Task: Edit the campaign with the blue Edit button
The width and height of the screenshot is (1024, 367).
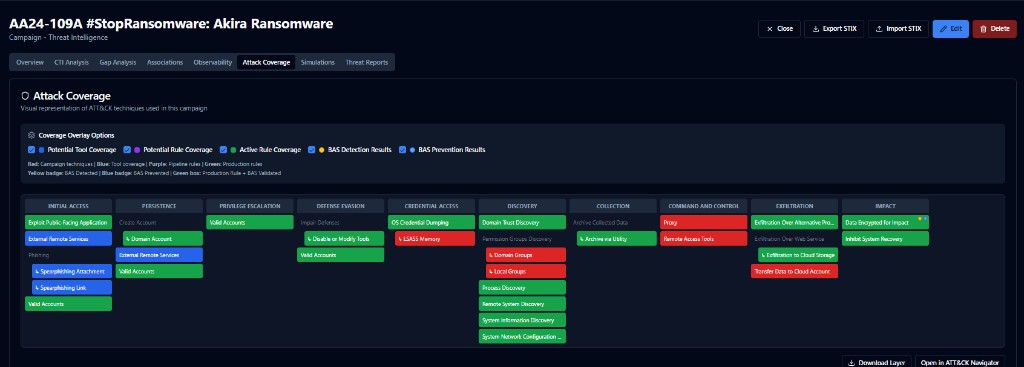Action: pos(950,29)
